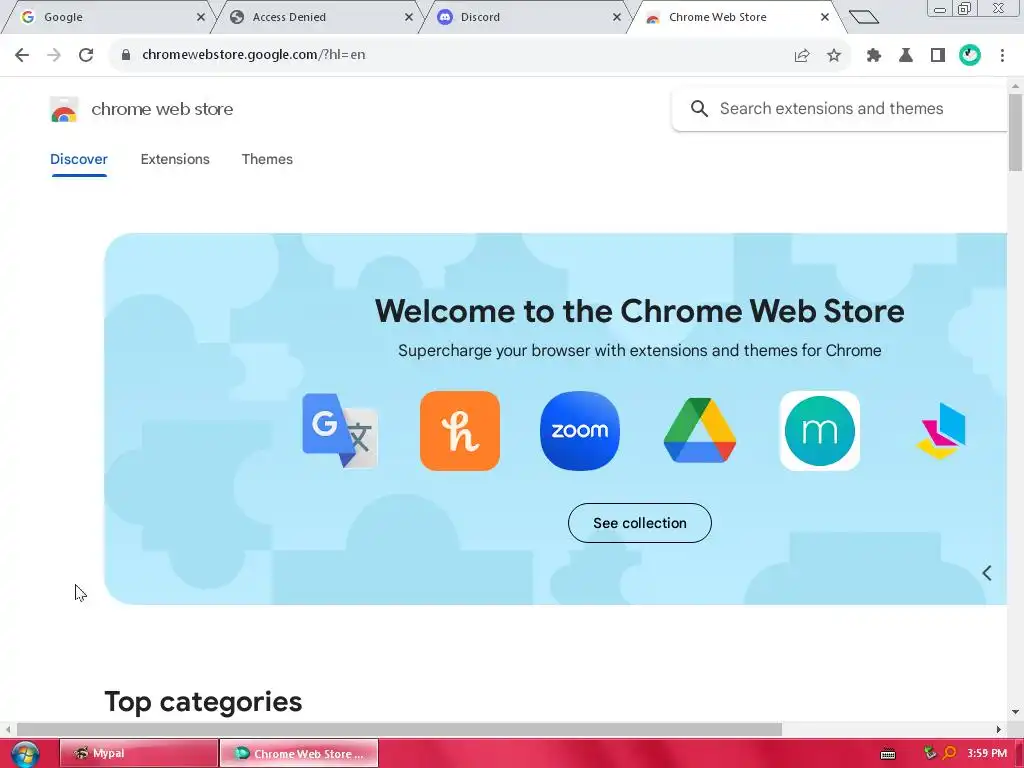The image size is (1024, 768).
Task: Share this page via share icon
Action: coord(802,56)
